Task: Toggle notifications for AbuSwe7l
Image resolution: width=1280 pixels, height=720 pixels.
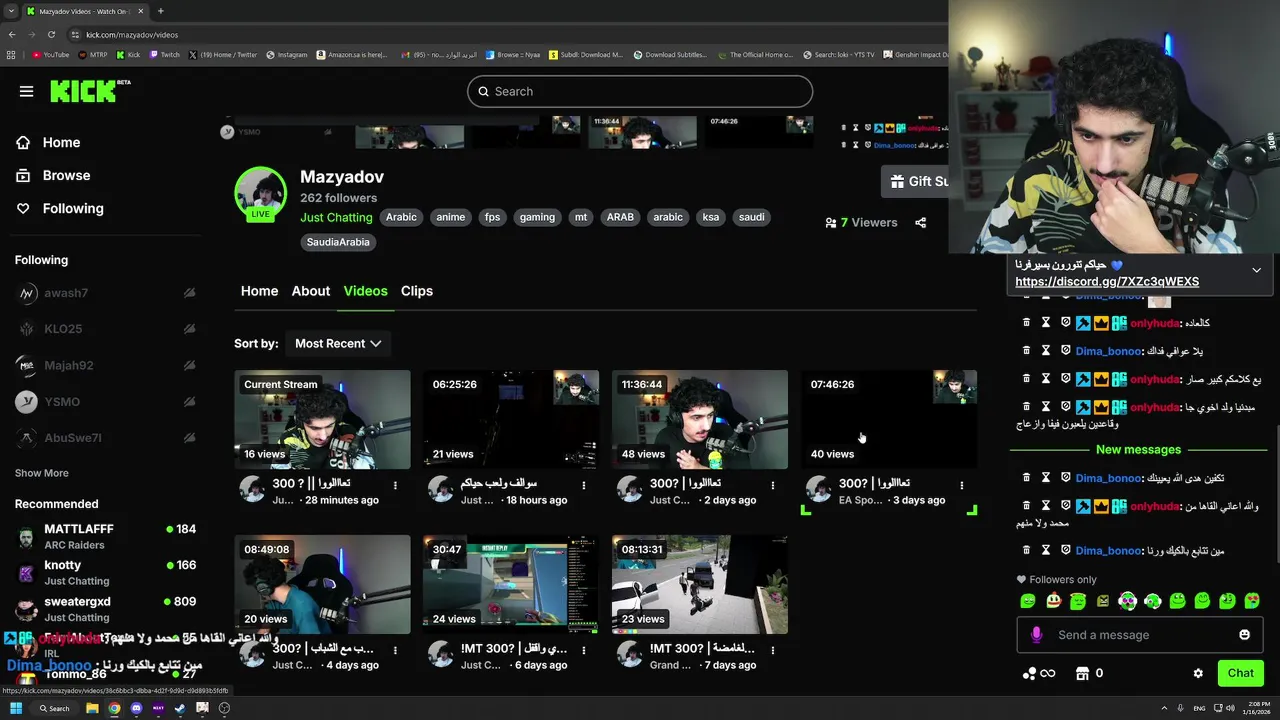Action: pyautogui.click(x=189, y=438)
